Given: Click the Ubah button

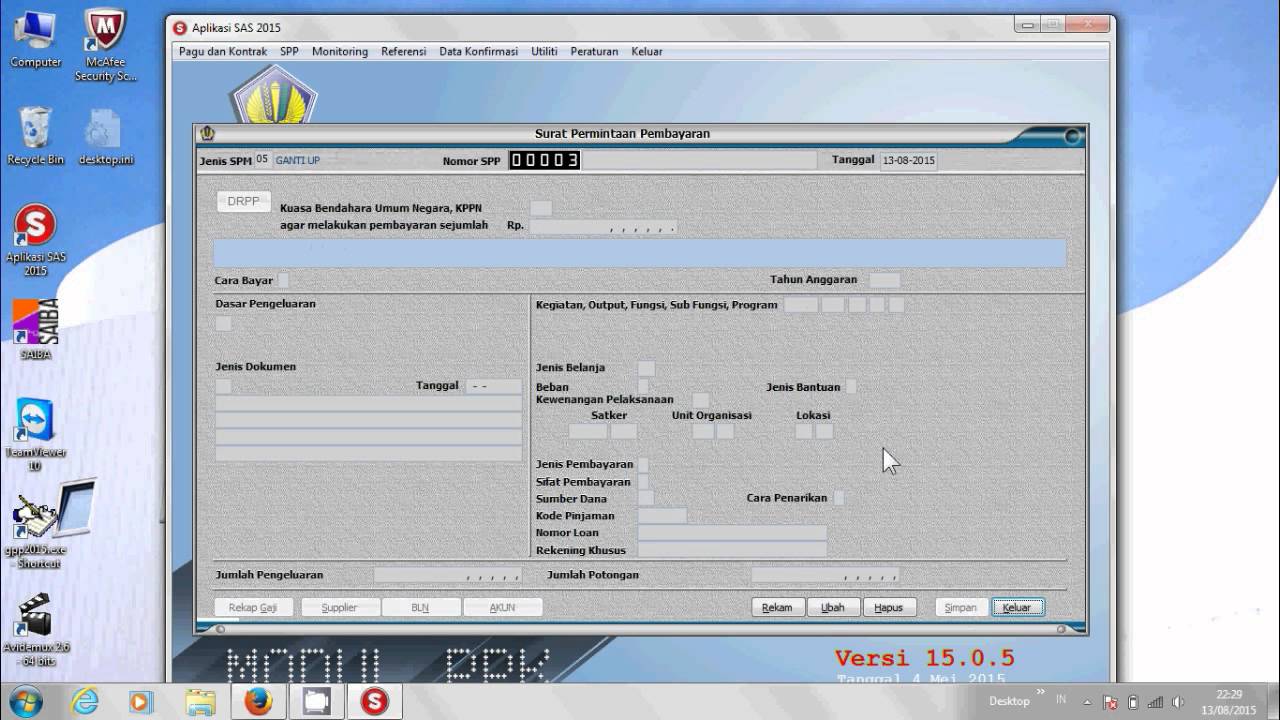Looking at the screenshot, I should pyautogui.click(x=833, y=607).
